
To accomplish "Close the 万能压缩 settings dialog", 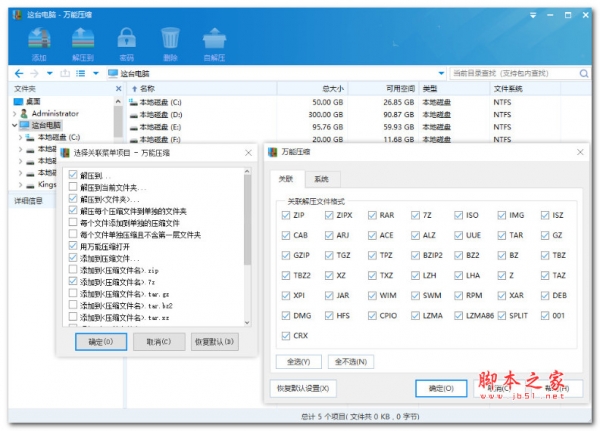I will tap(580, 152).
